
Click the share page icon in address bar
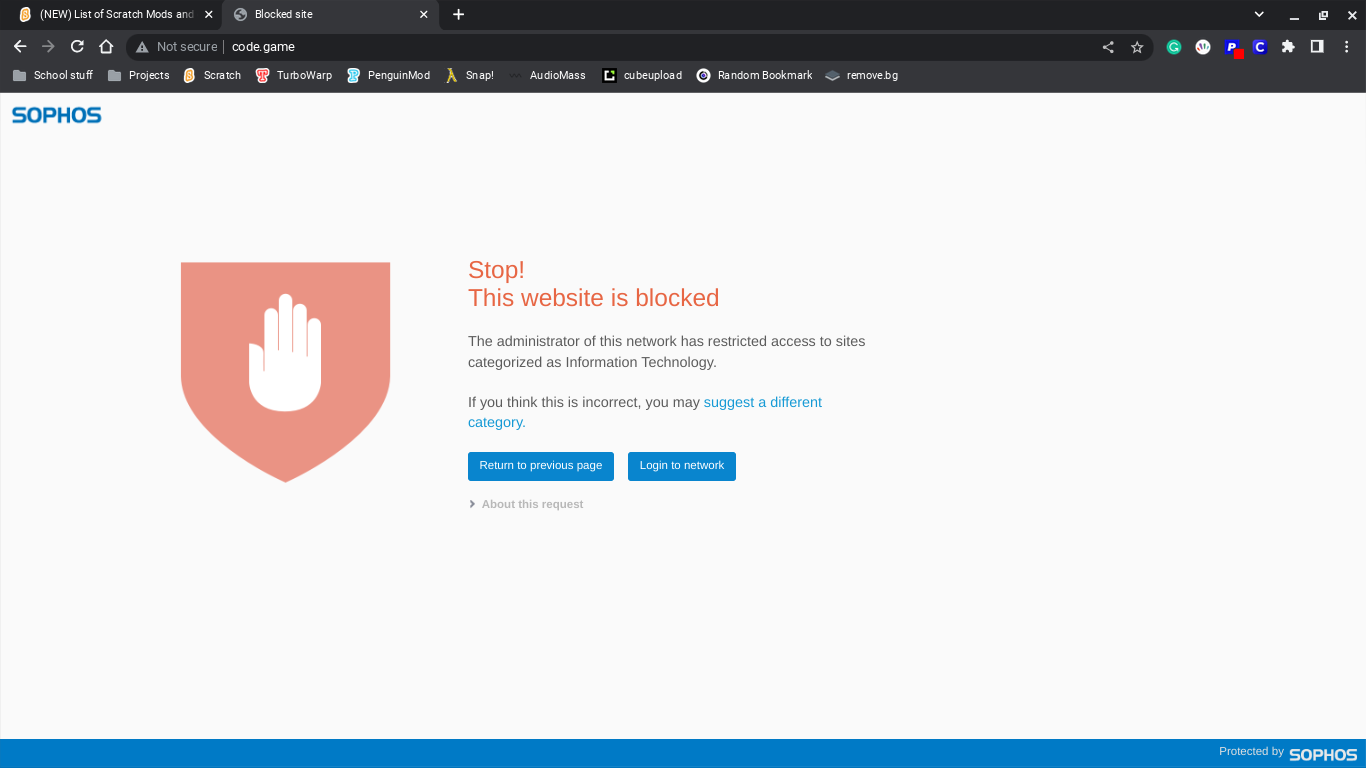pos(1108,47)
